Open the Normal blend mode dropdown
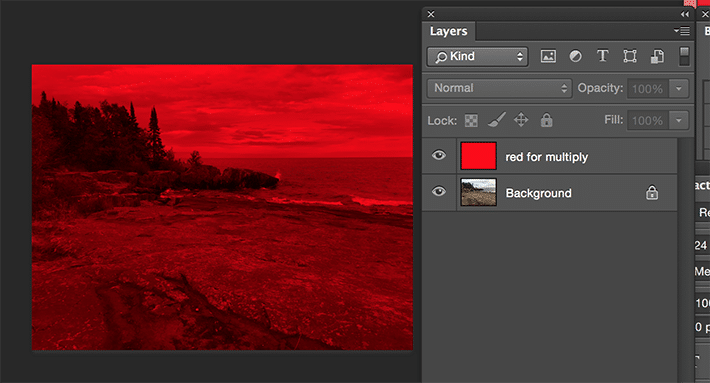The width and height of the screenshot is (710, 383). click(499, 88)
